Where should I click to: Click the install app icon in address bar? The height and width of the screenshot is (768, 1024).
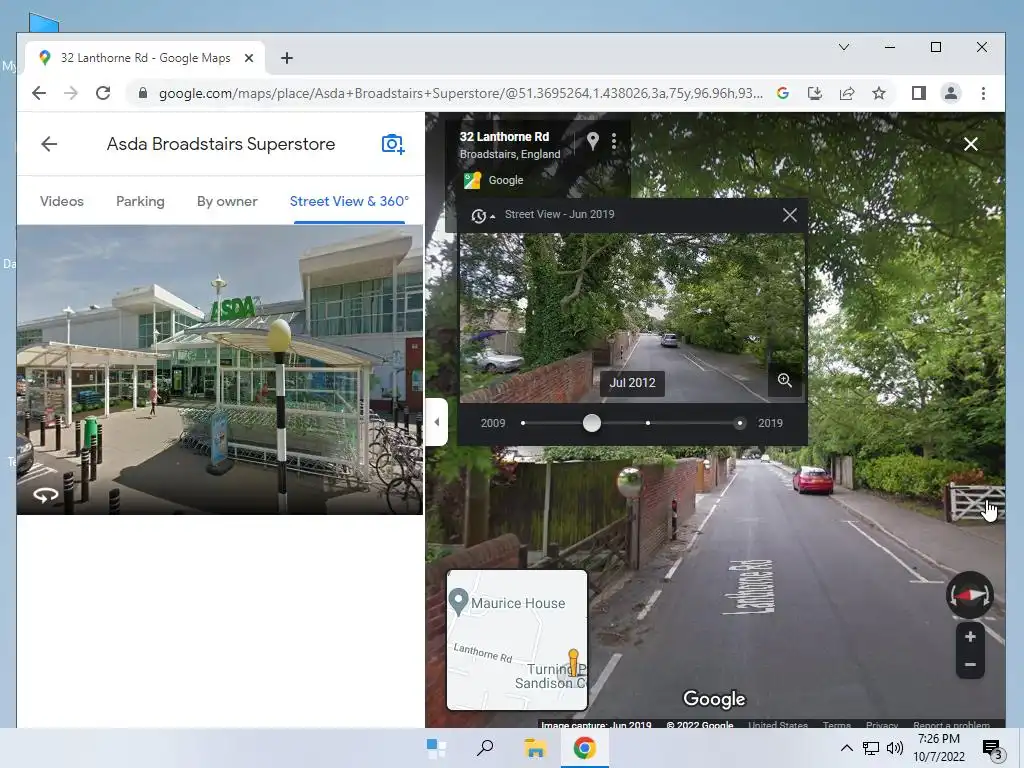coord(814,93)
